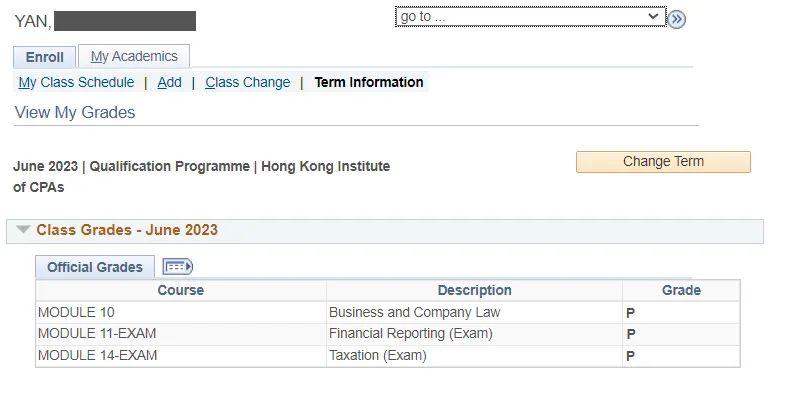Select the MODULE 11-EXAM course cell

click(181, 334)
